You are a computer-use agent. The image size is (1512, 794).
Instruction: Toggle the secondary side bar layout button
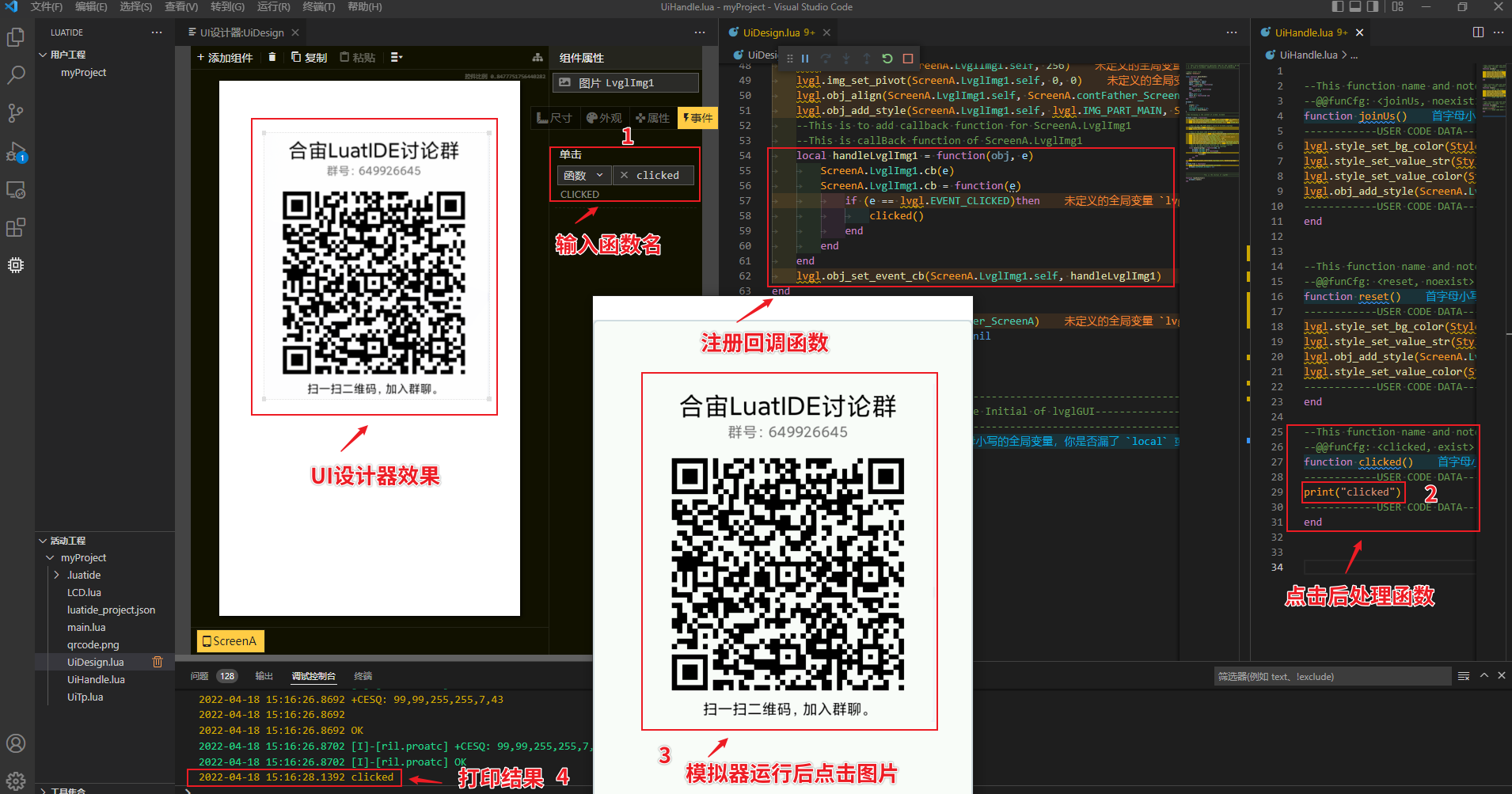(x=1373, y=7)
